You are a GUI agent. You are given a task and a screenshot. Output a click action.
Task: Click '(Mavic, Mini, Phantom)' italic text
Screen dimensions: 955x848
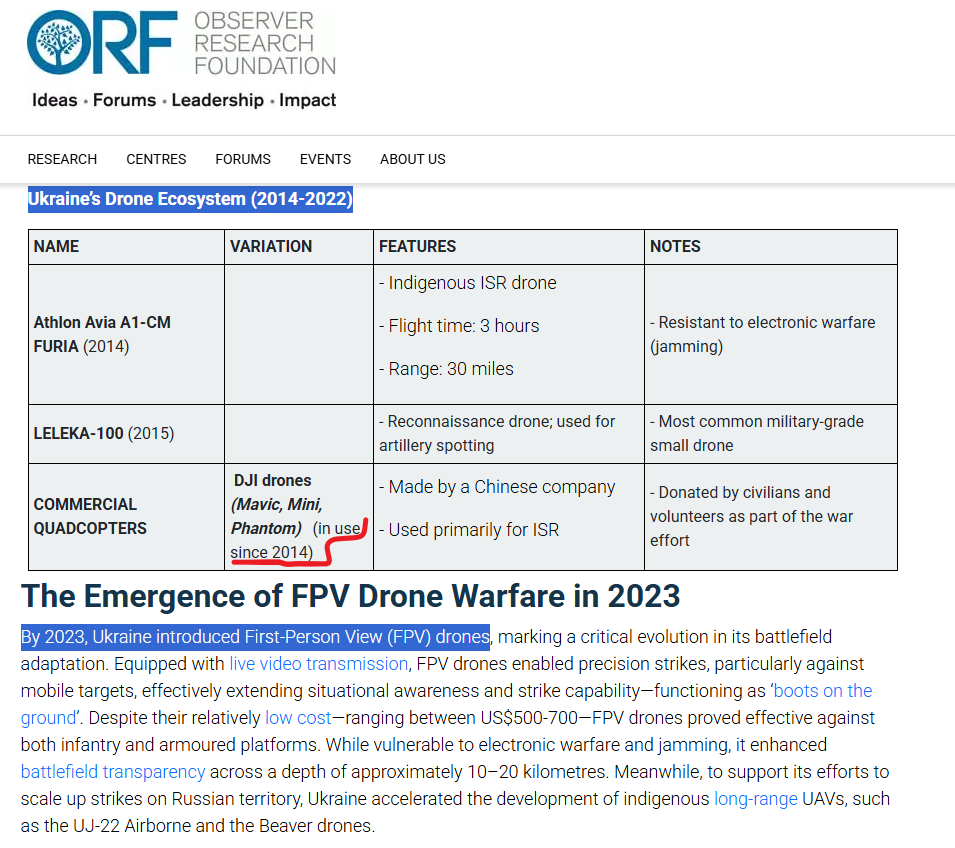277,516
